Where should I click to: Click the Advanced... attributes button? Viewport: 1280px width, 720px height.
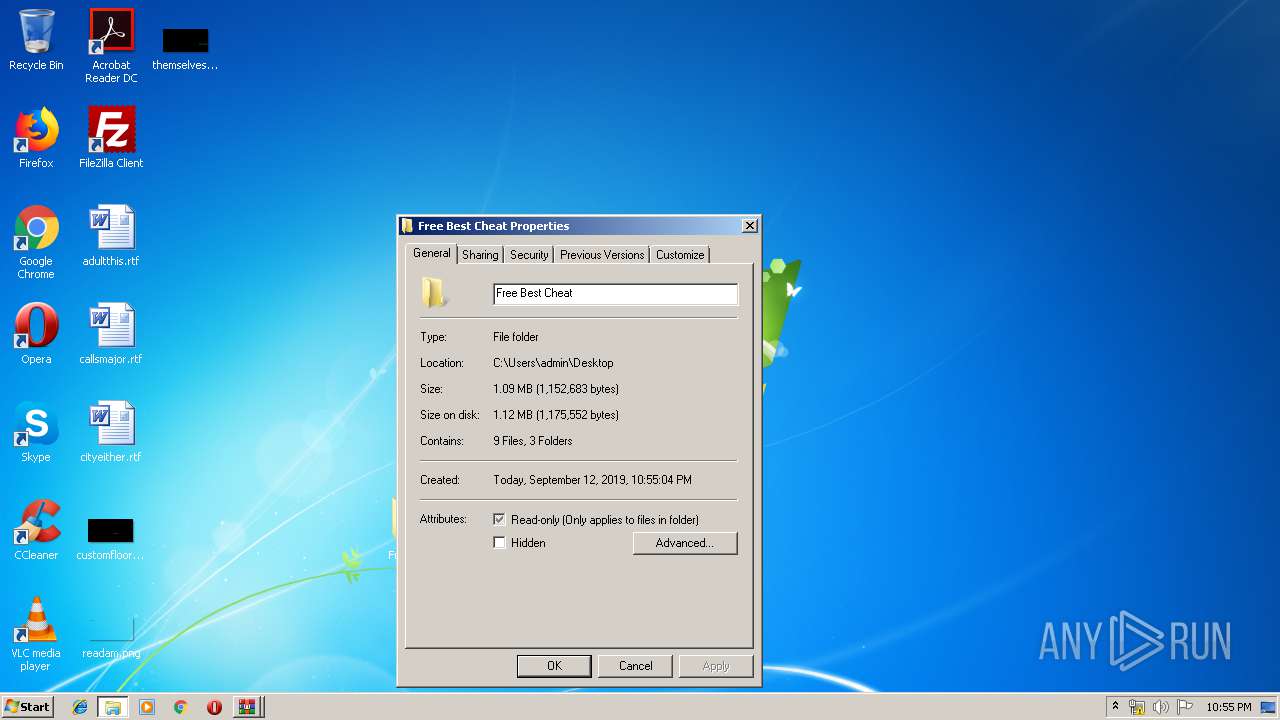tap(685, 543)
